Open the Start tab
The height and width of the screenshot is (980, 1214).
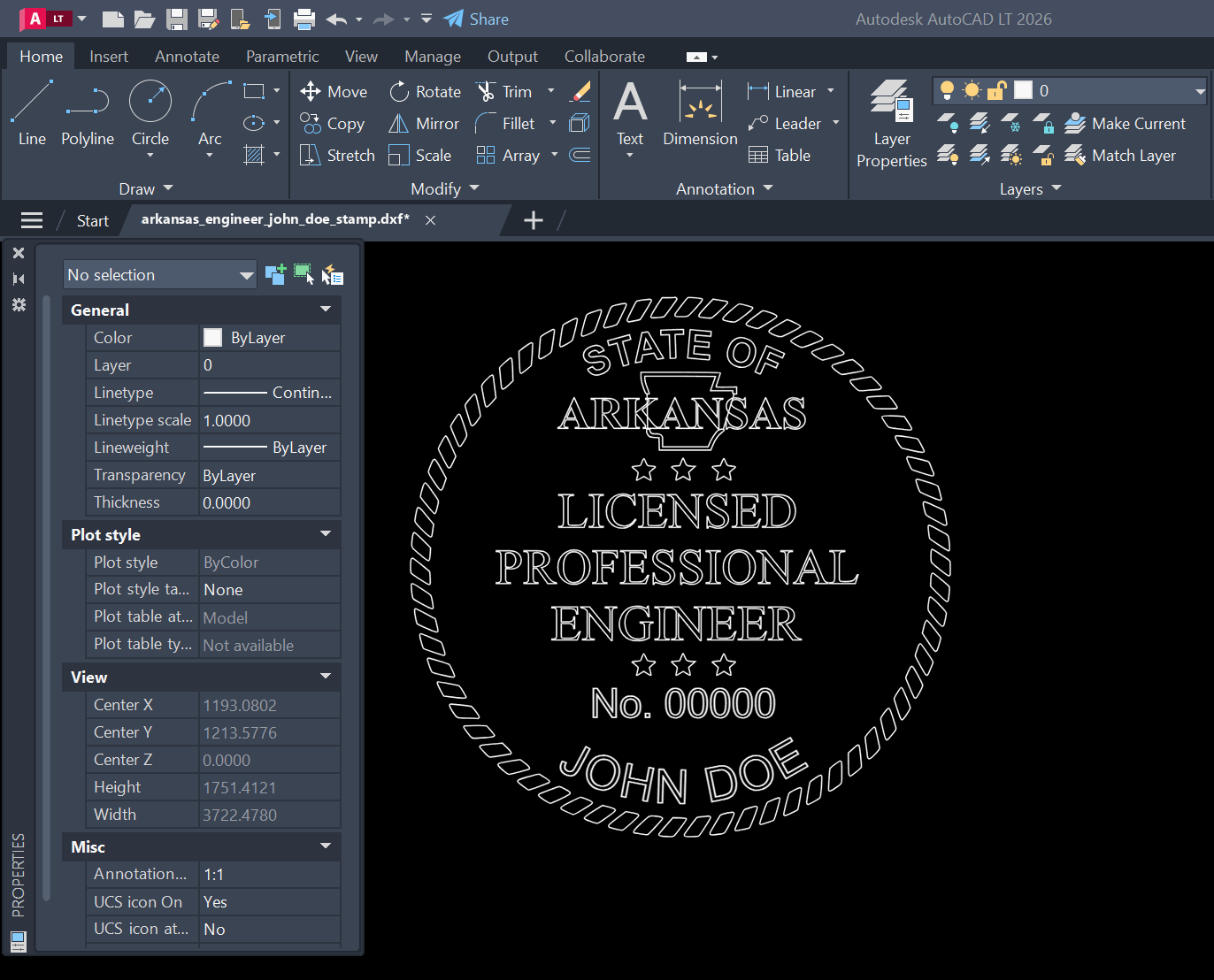click(93, 220)
